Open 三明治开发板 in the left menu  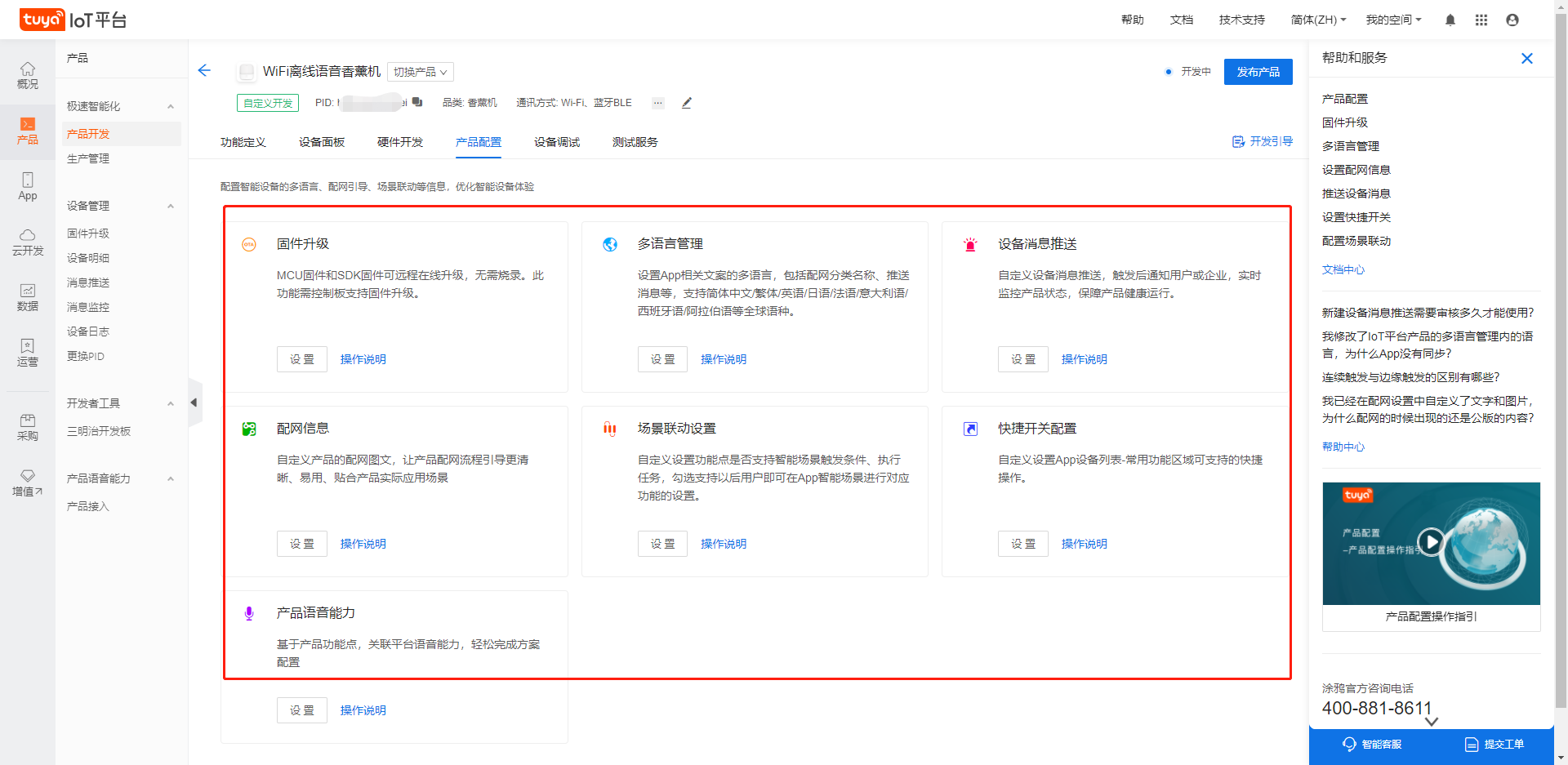(99, 431)
